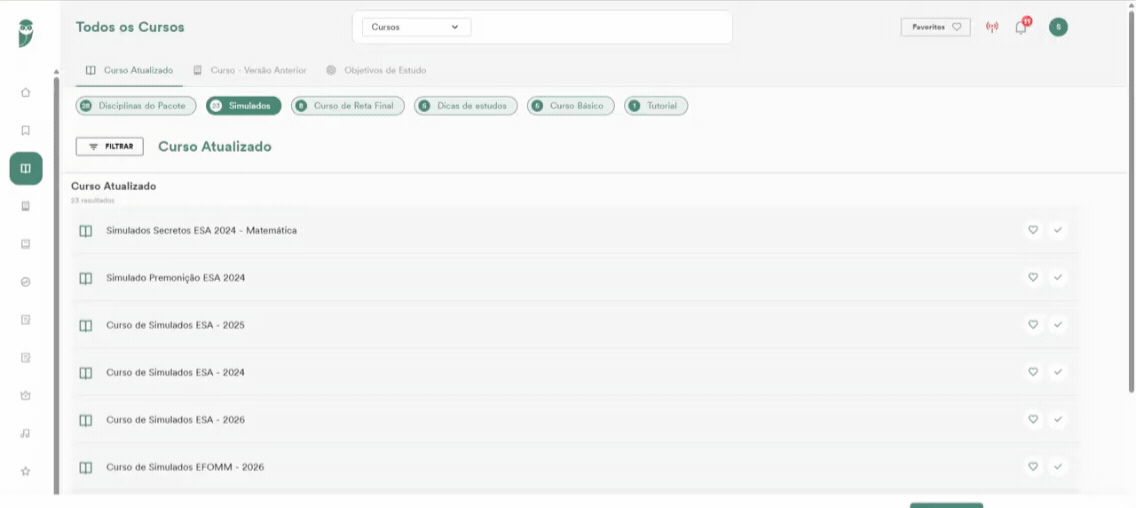This screenshot has height=508, width=1136.
Task: Open the star icon in the sidebar
Action: coord(25,471)
